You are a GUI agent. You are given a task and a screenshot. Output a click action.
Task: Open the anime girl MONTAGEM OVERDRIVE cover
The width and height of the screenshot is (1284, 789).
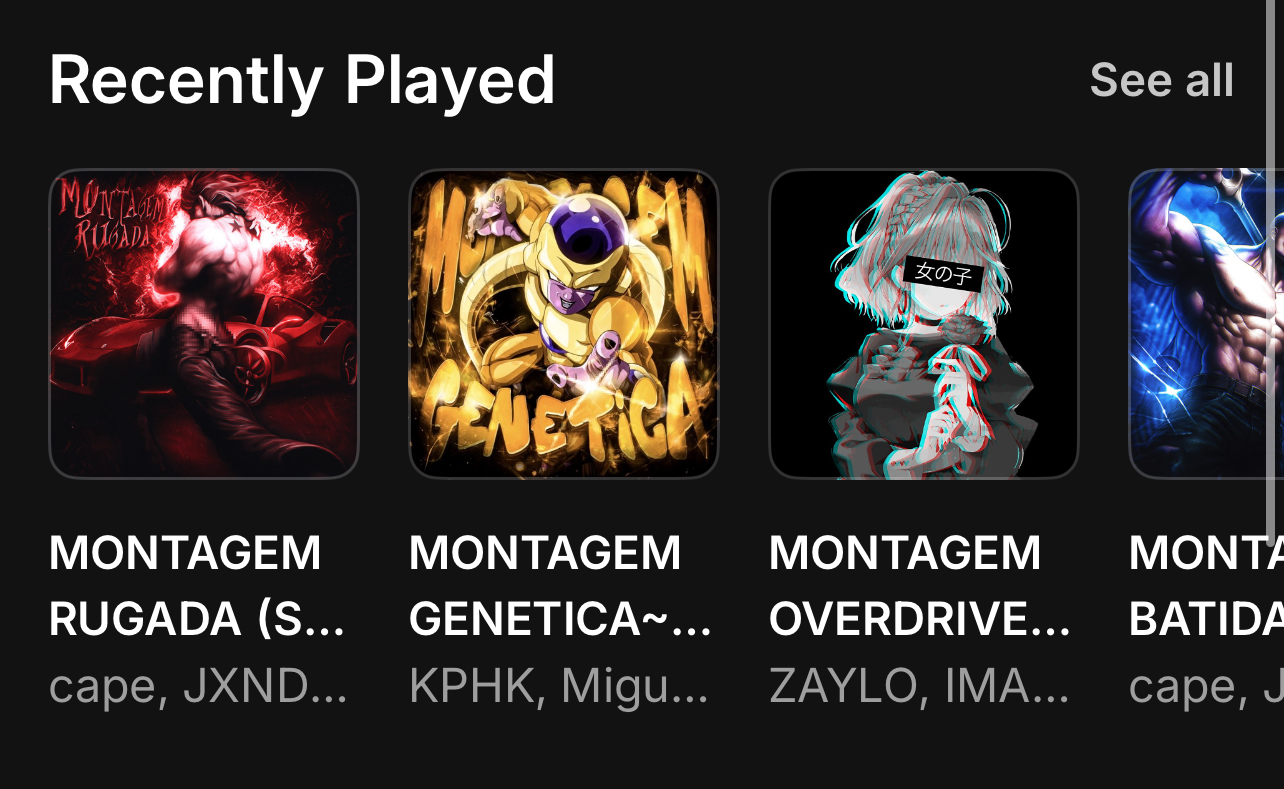[924, 324]
